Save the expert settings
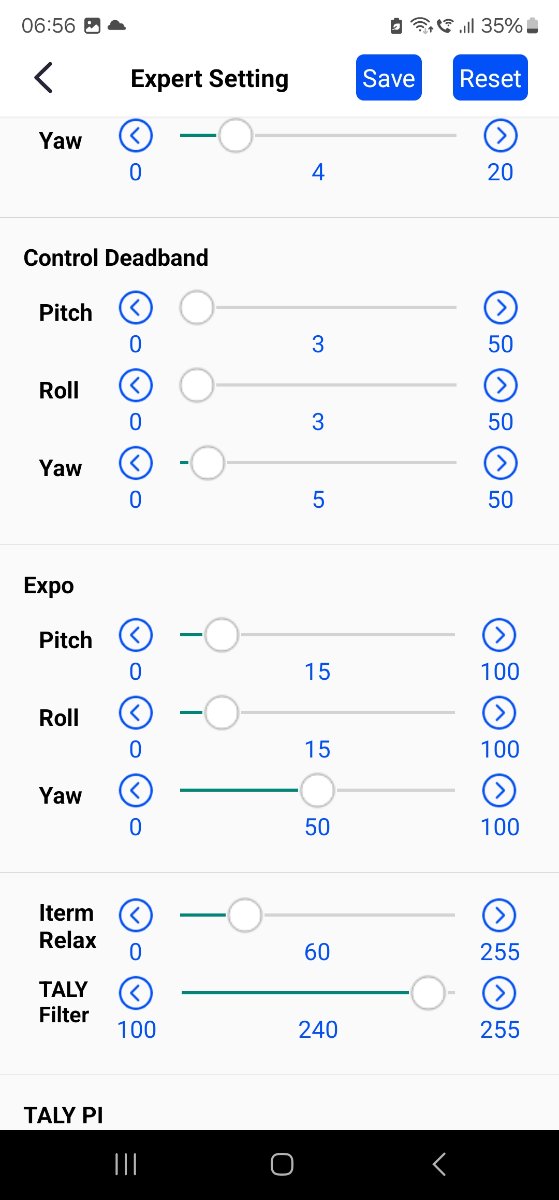Screen dimensions: 559x1200 389,78
